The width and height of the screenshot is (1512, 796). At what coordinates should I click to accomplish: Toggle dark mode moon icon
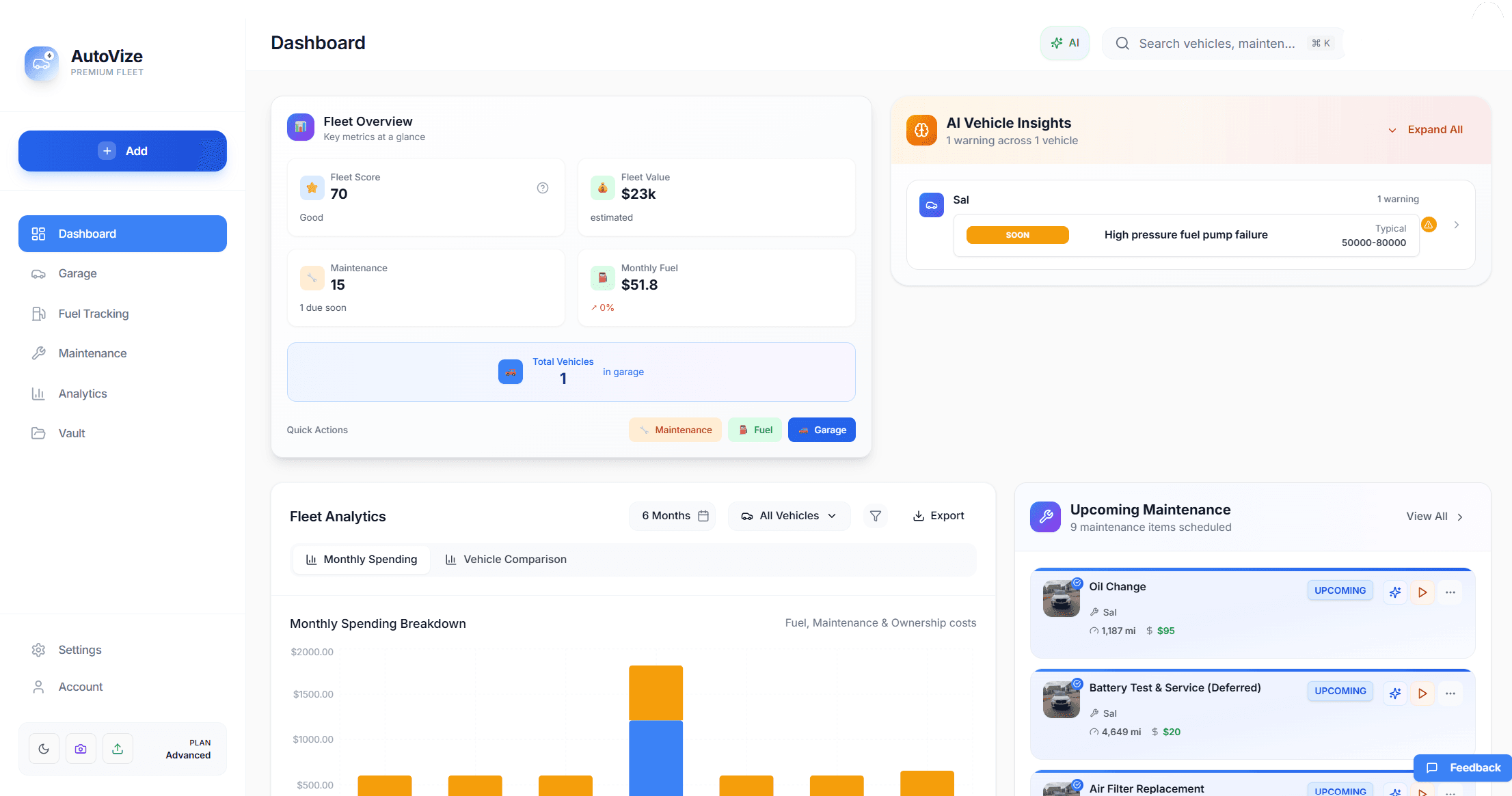(44, 749)
